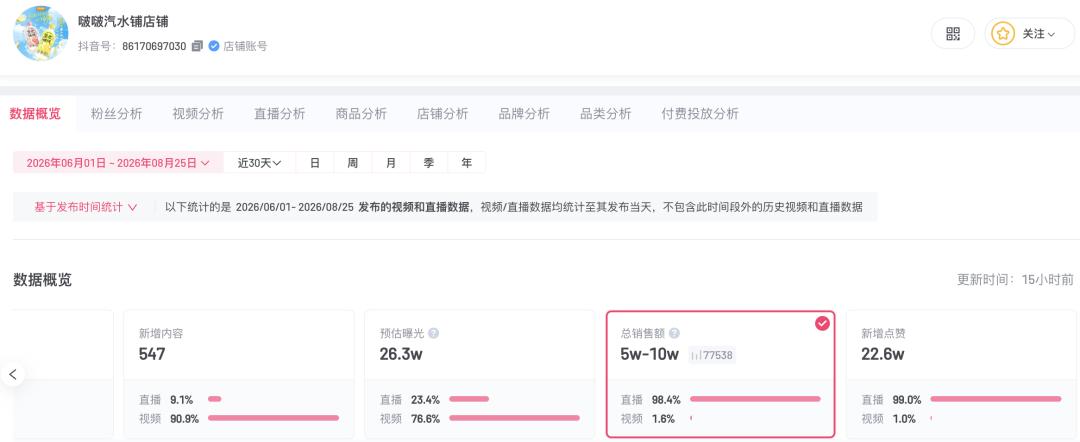
Task: Open the 基于发布时间统计 dropdown
Action: click(85, 207)
